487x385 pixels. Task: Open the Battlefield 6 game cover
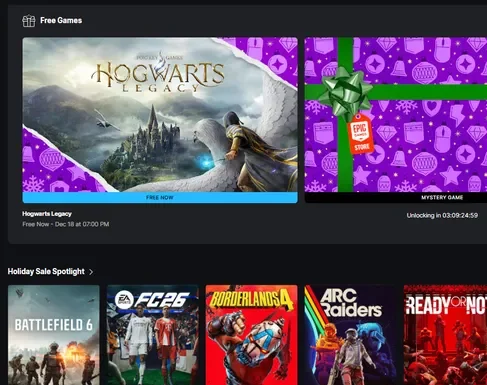point(54,335)
